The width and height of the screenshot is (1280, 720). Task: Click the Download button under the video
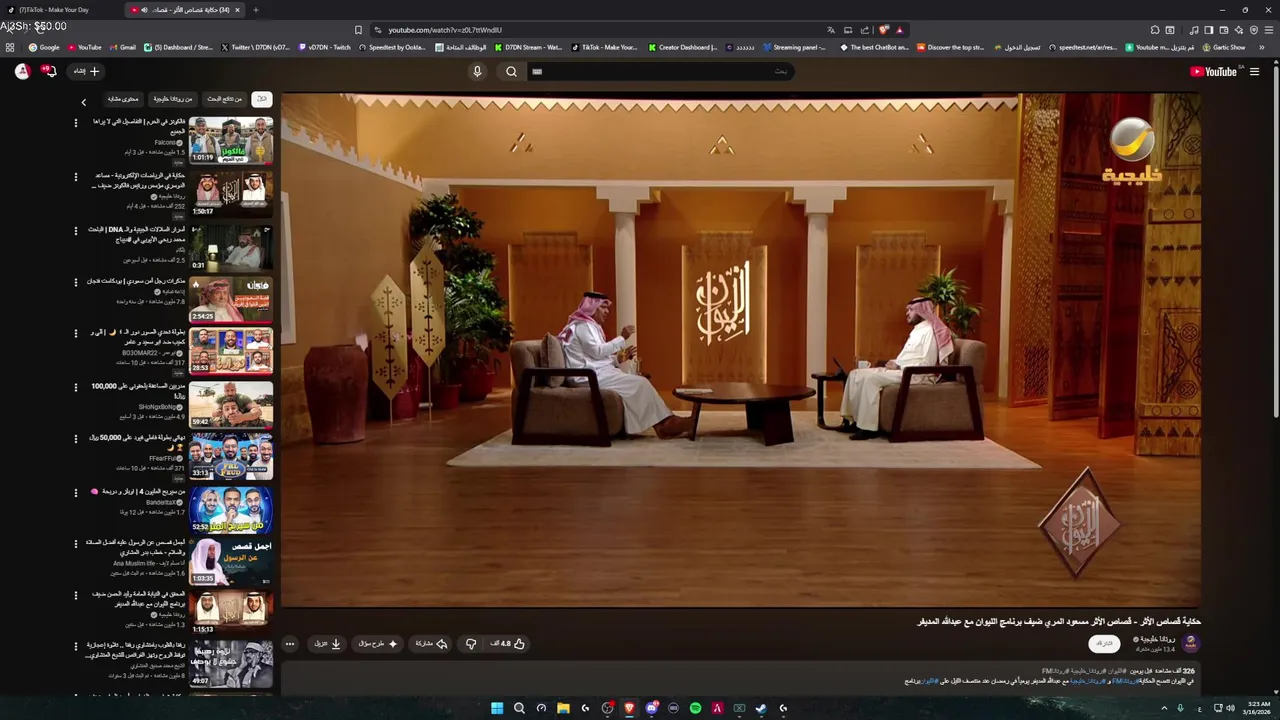pyautogui.click(x=327, y=644)
